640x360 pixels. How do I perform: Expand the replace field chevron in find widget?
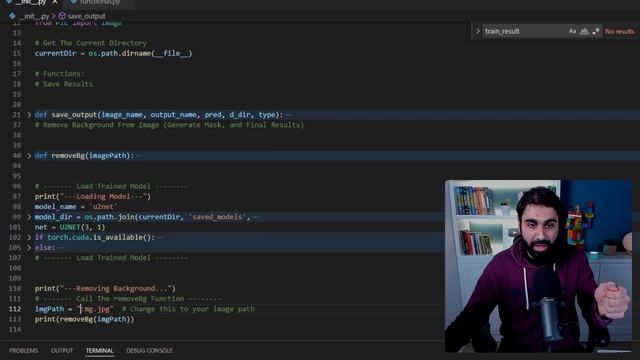click(x=478, y=31)
